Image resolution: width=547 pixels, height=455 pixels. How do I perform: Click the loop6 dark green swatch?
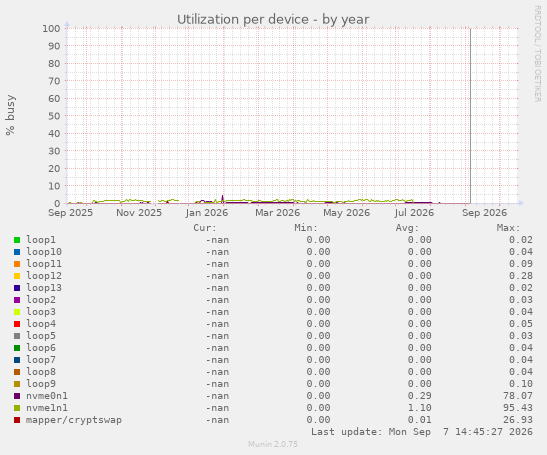pyautogui.click(x=17, y=348)
